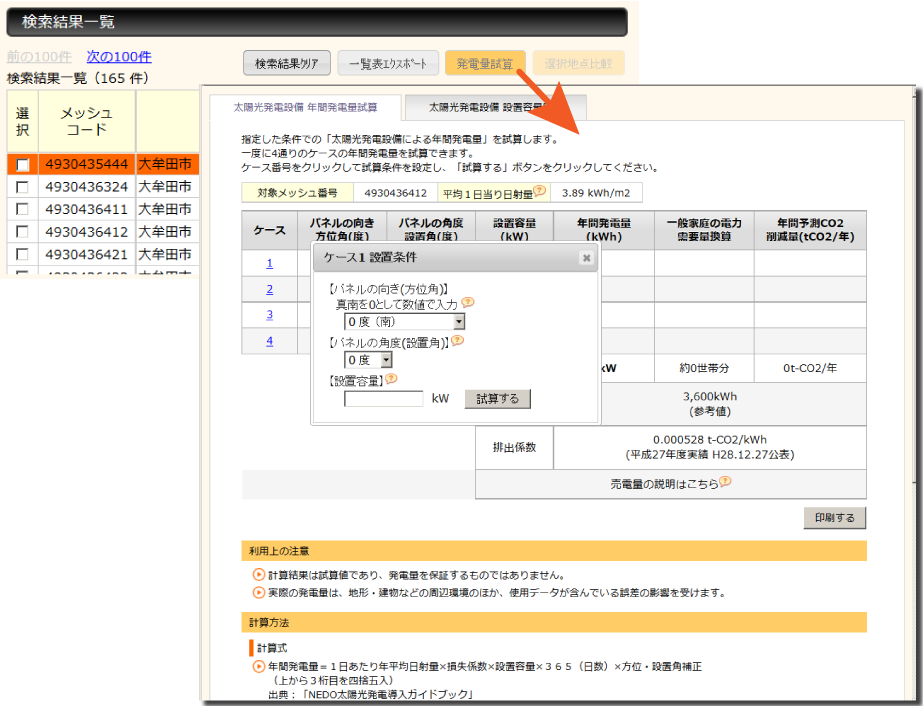This screenshot has height=706, width=923.
Task: Open case 2 link
Action: click(x=270, y=289)
